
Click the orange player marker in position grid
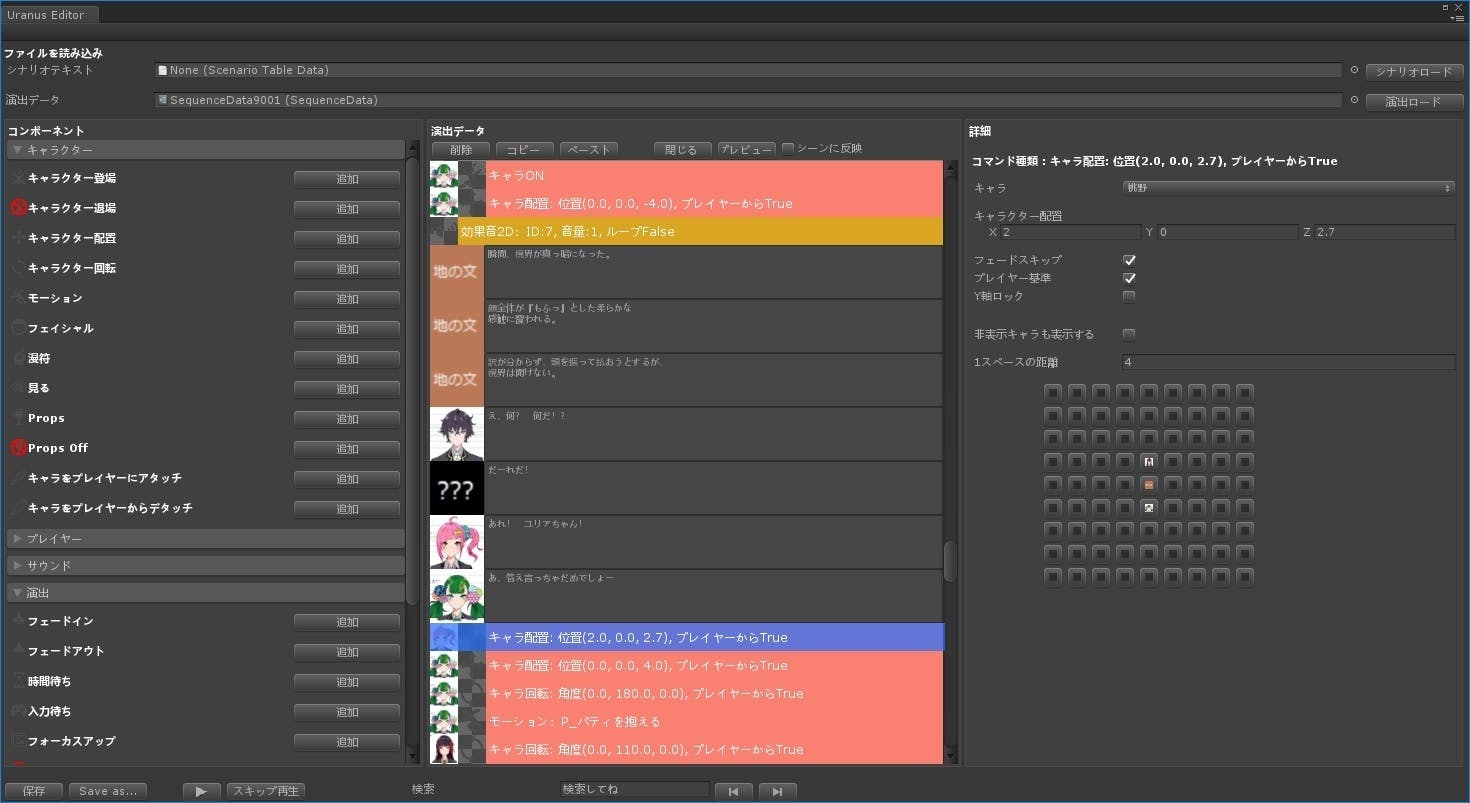point(1149,484)
